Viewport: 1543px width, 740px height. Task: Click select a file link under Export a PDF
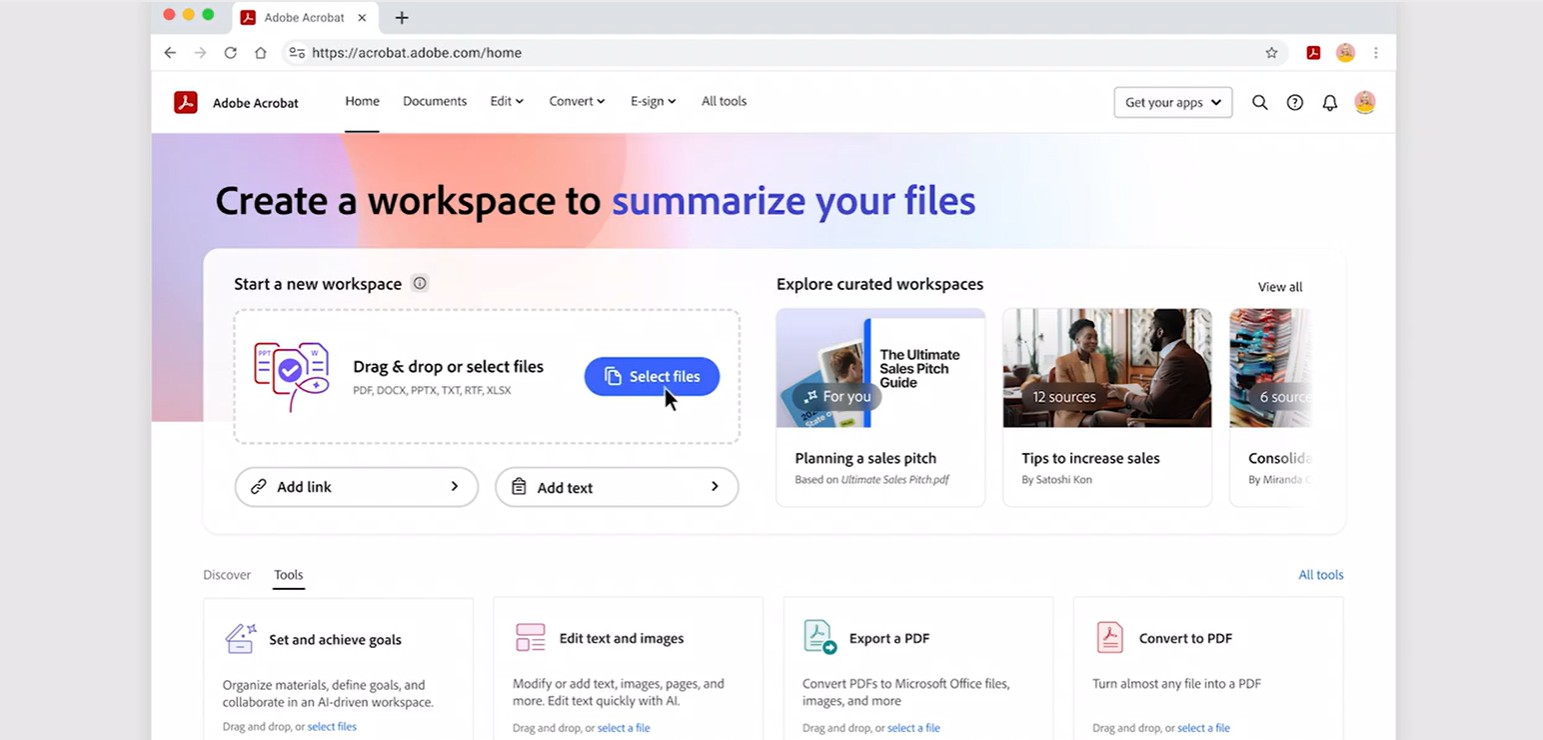[x=914, y=728]
